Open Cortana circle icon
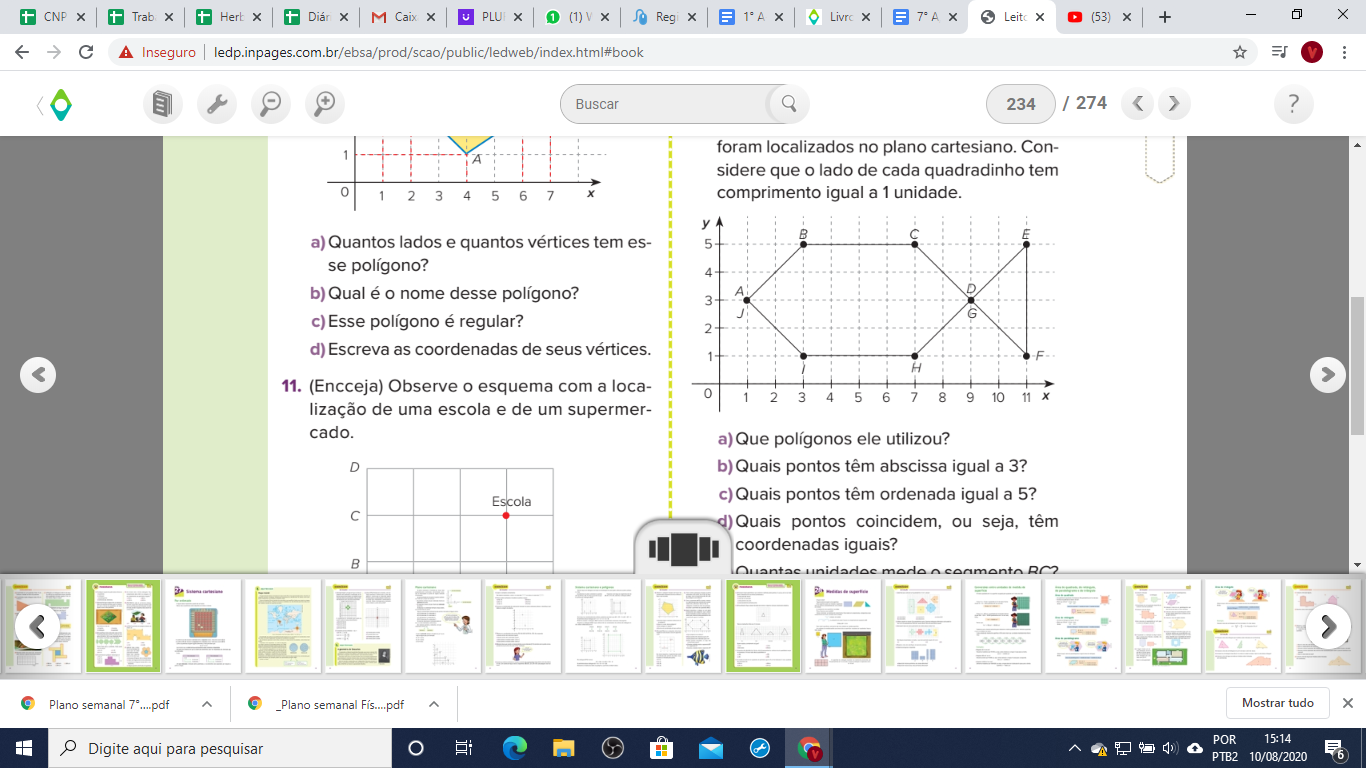Screen dimensions: 1366x768 pyautogui.click(x=416, y=748)
